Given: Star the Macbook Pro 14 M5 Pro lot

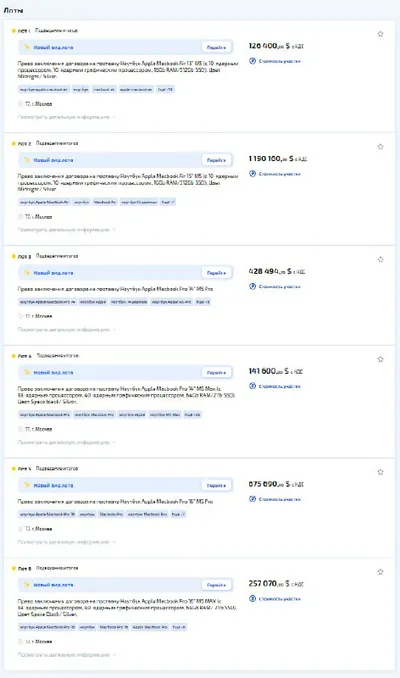Looking at the screenshot, I should click(380, 259).
